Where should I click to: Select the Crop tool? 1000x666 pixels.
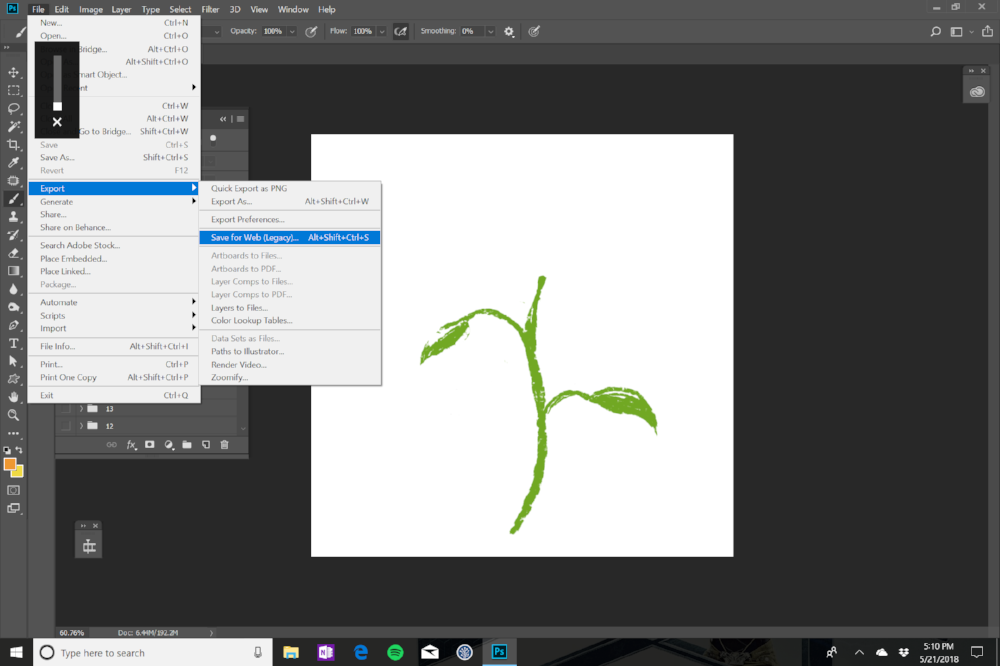point(13,145)
